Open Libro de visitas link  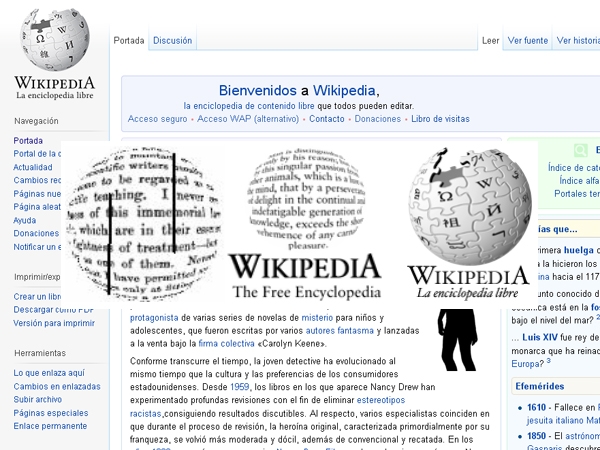(440, 119)
